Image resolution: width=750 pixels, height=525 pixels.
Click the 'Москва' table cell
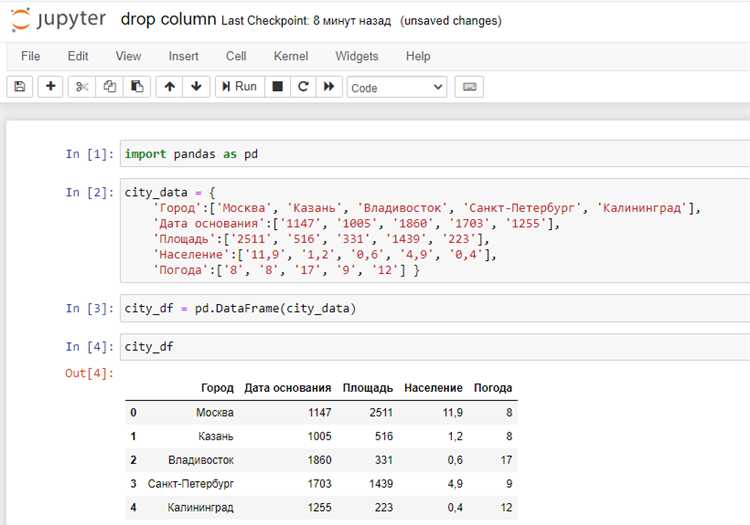point(215,412)
